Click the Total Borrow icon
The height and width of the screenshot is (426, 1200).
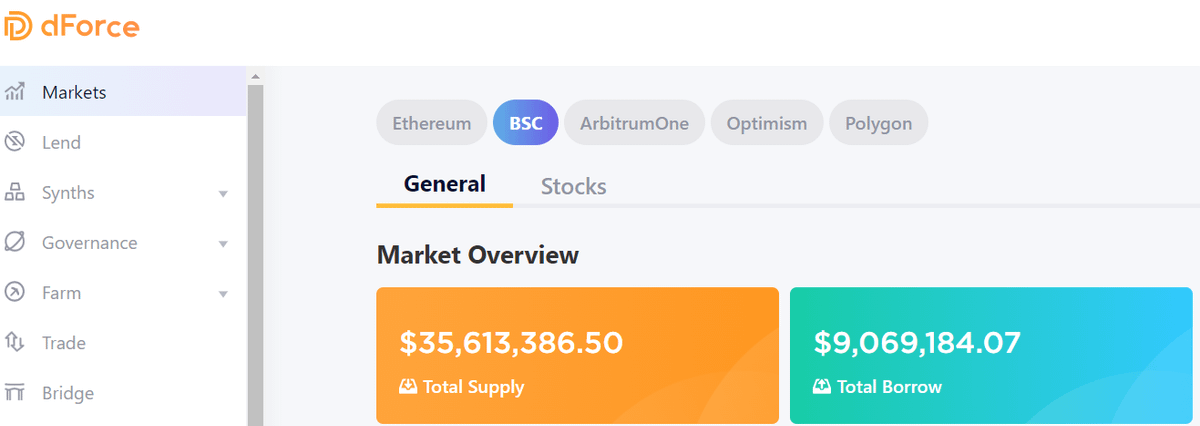(x=822, y=387)
